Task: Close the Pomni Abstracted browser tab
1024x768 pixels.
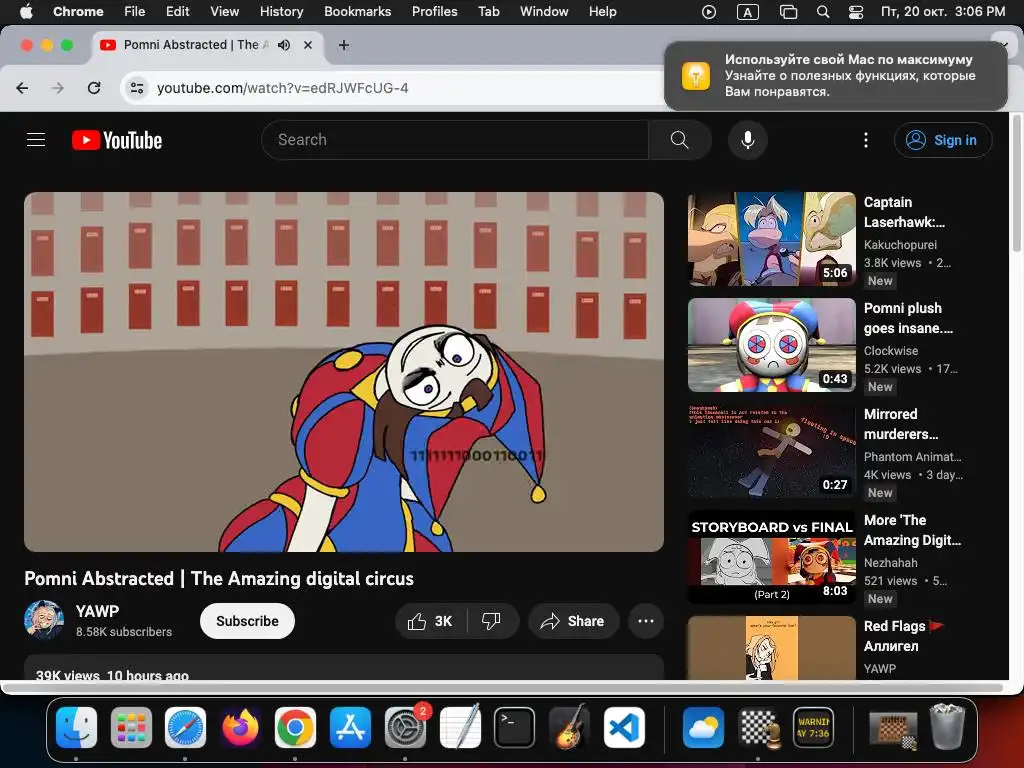Action: click(x=308, y=45)
